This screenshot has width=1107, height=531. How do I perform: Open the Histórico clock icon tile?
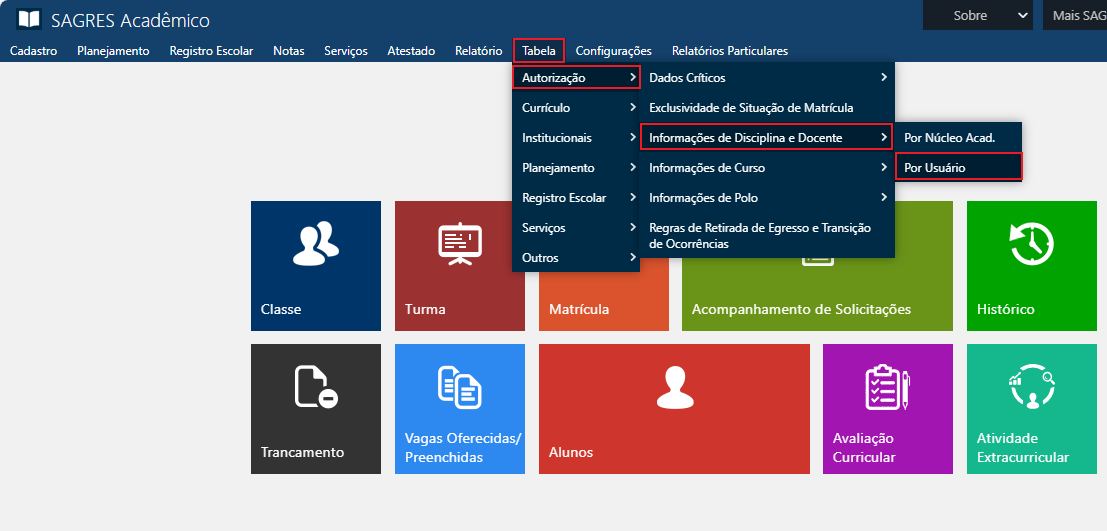(1031, 244)
